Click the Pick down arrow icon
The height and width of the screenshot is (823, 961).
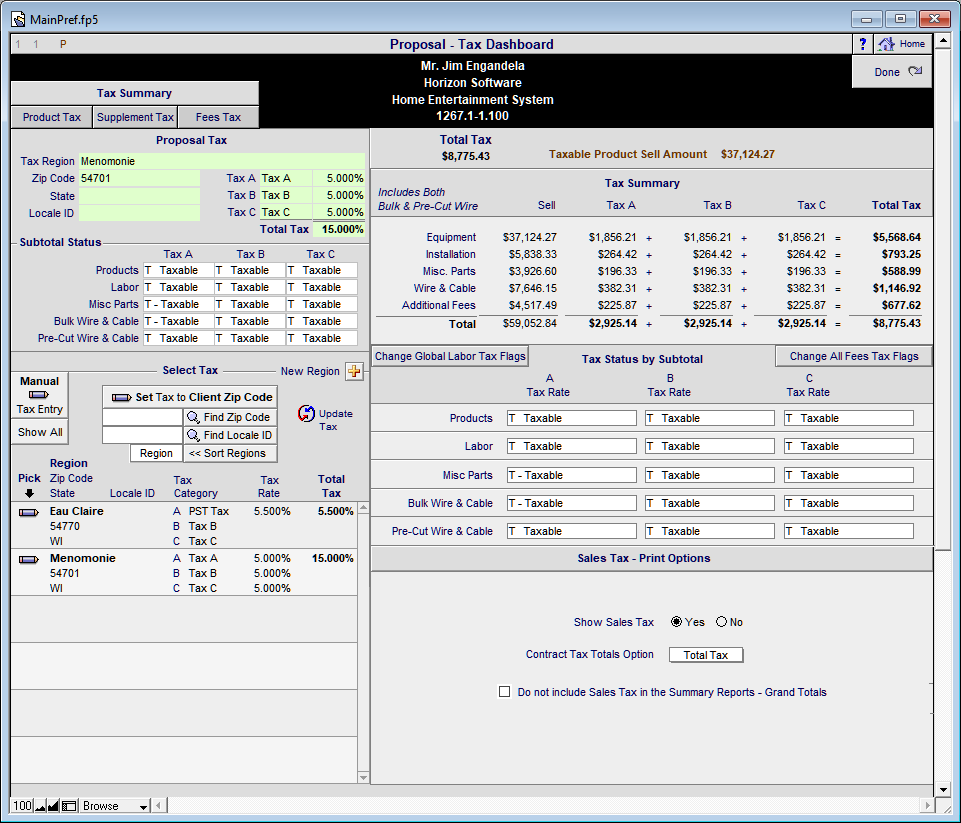(x=29, y=493)
